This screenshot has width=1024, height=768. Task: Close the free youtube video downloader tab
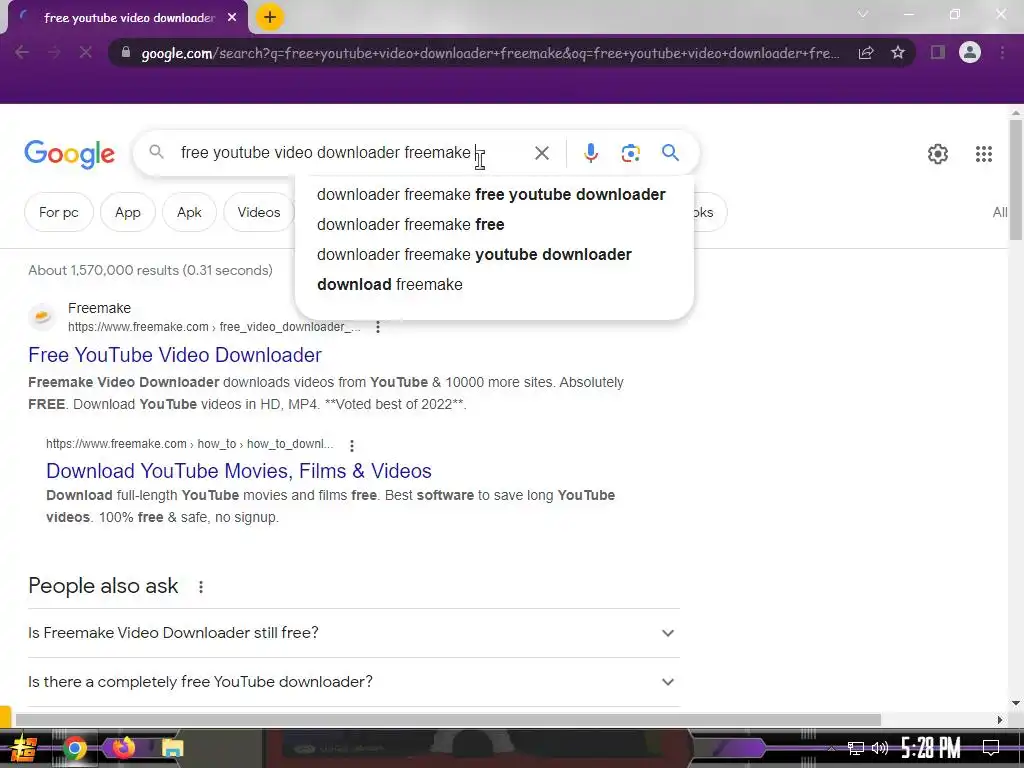[232, 18]
